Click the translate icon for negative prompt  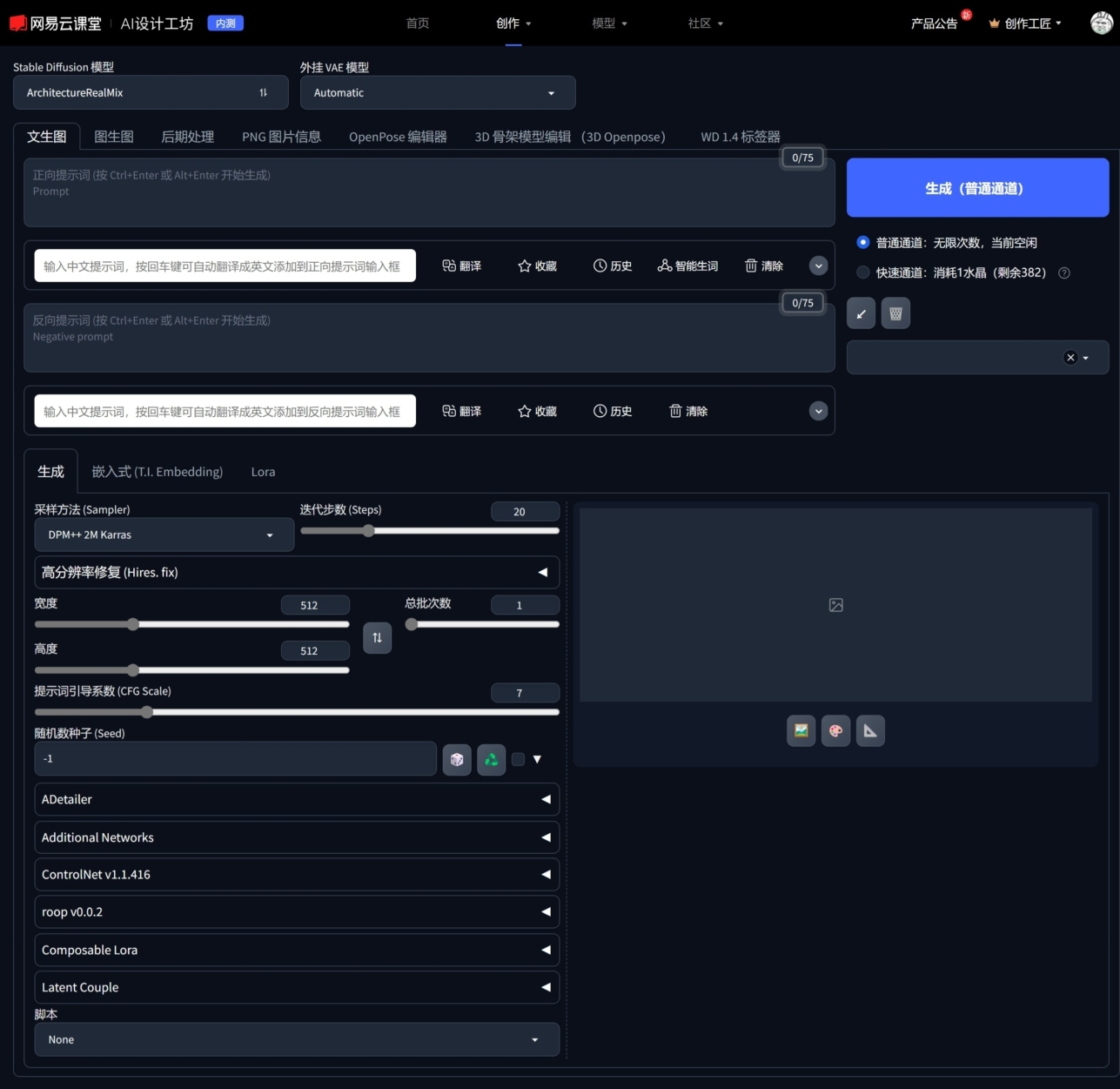pyautogui.click(x=461, y=412)
